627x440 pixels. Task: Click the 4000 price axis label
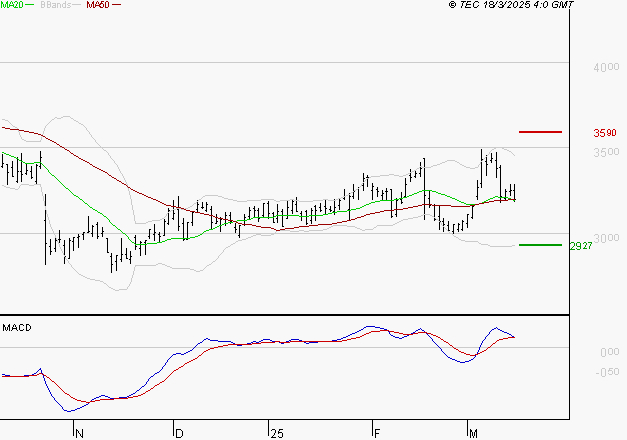click(606, 67)
